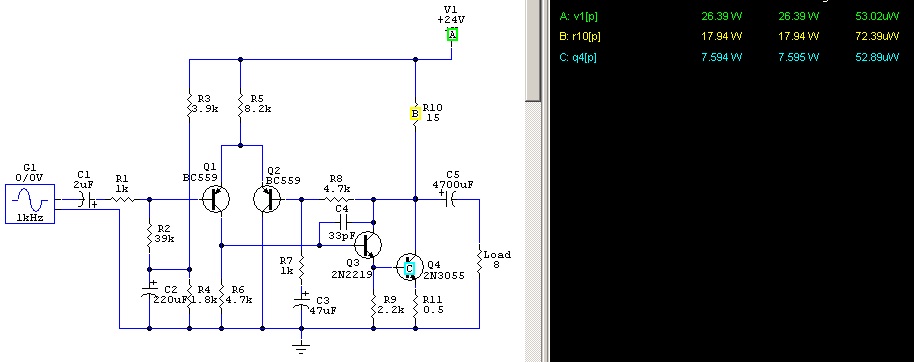Screen dimensions: 914x362
Task: Click the 'C: q4[p]' measurement row label
Action: (578, 57)
